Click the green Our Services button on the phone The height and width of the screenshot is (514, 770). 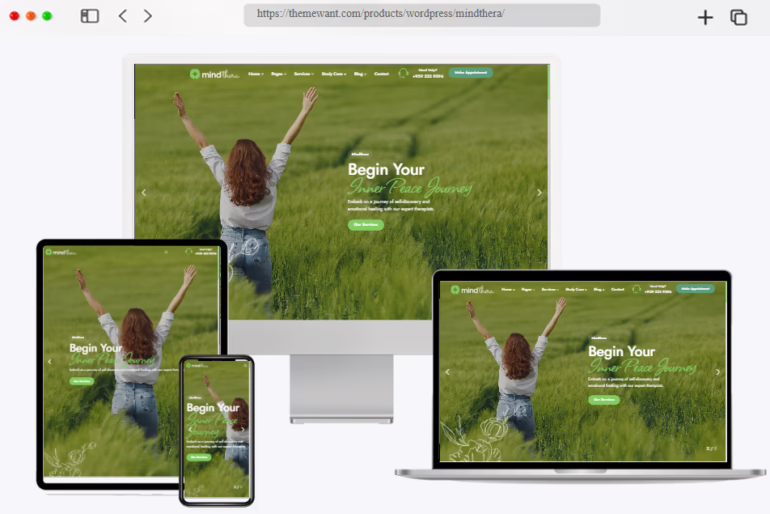click(x=199, y=457)
